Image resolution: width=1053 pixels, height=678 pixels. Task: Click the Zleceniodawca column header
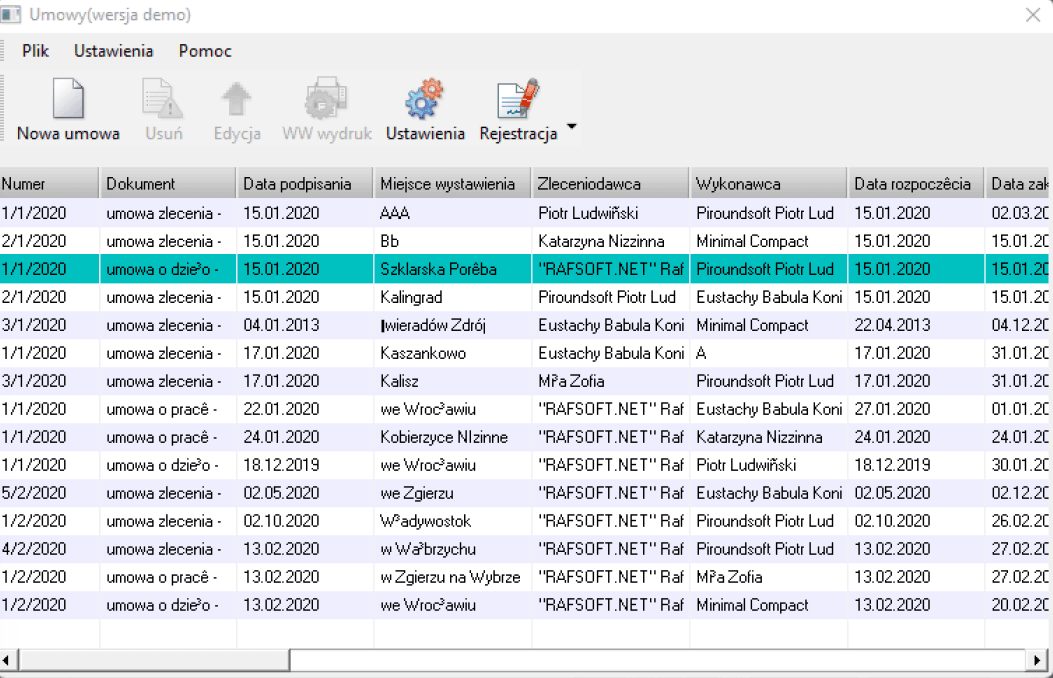coord(609,184)
